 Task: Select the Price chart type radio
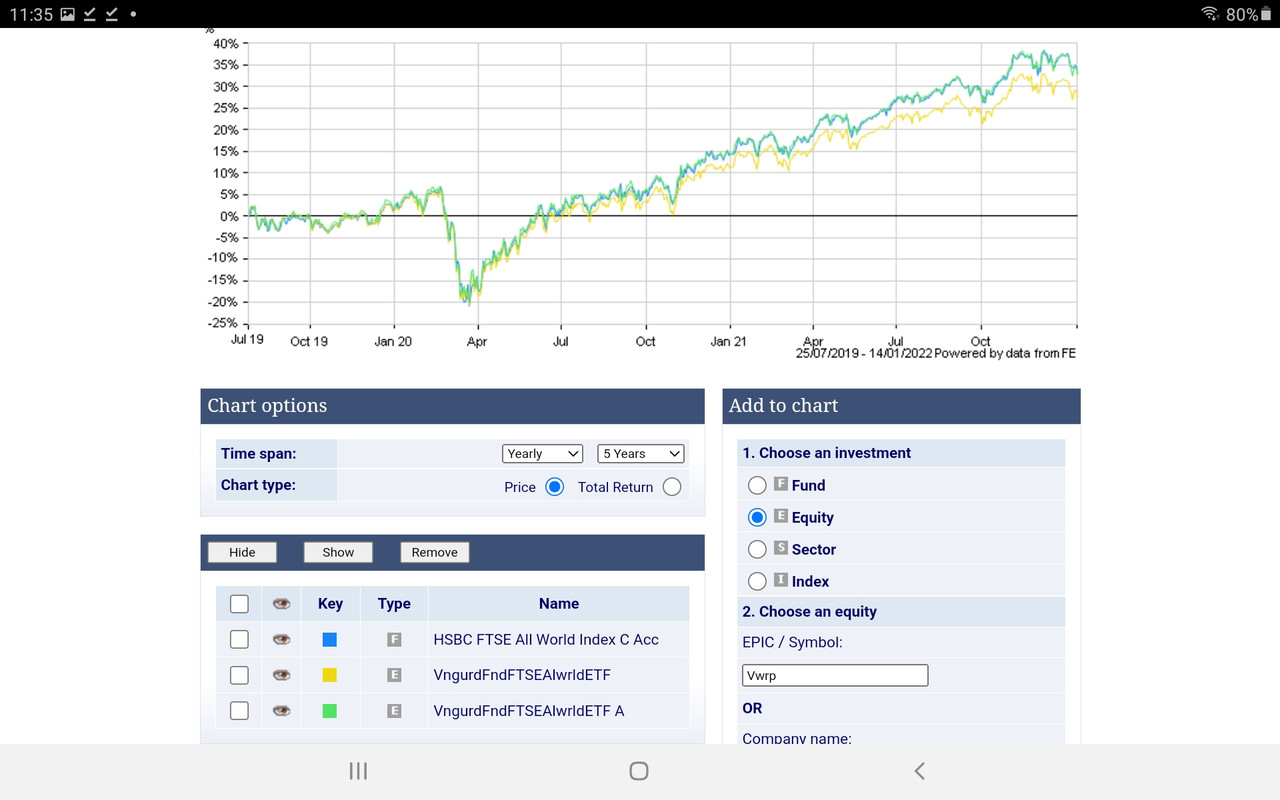[555, 487]
